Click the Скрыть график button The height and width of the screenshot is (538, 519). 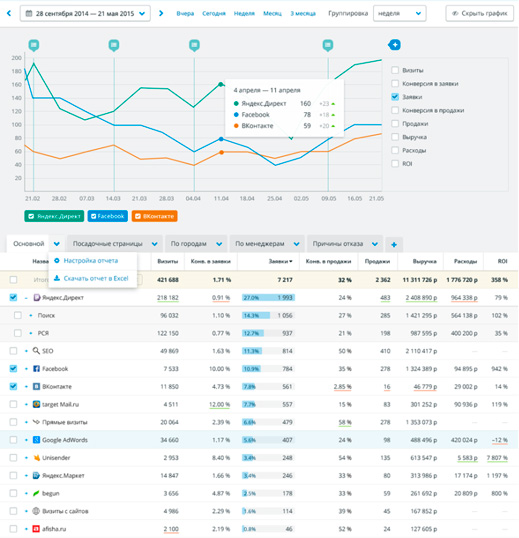pyautogui.click(x=480, y=13)
